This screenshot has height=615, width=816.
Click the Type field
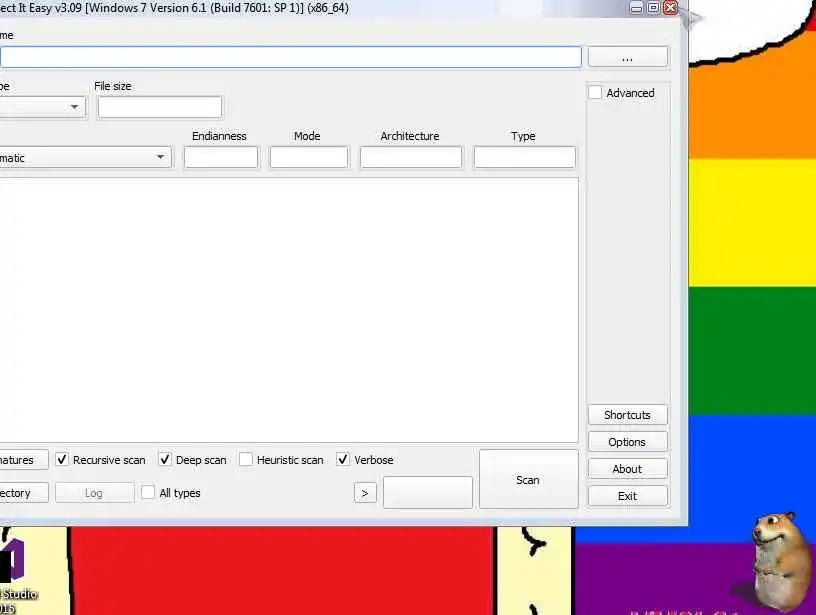(x=525, y=157)
